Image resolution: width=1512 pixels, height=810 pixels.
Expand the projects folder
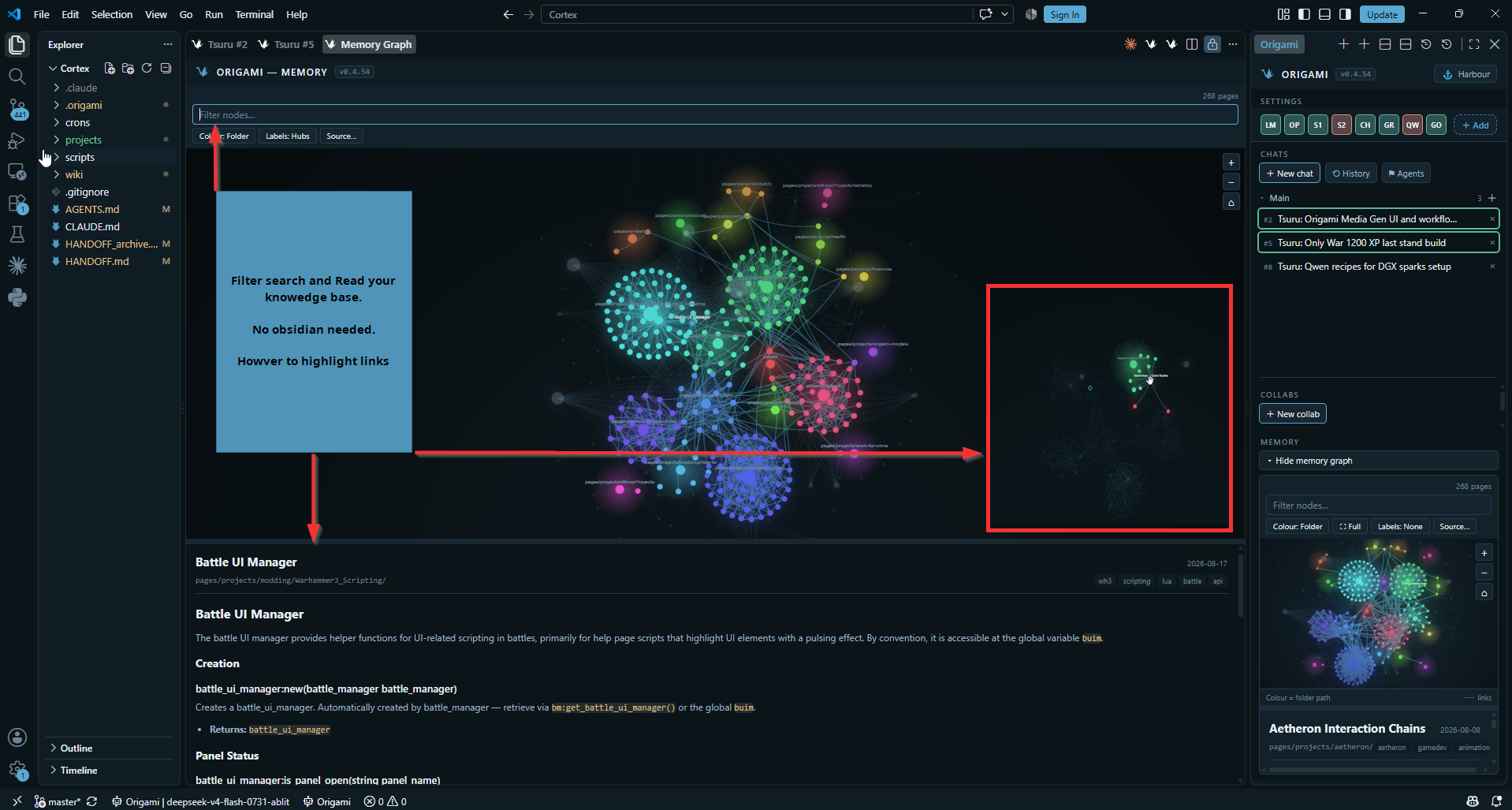coord(110,140)
